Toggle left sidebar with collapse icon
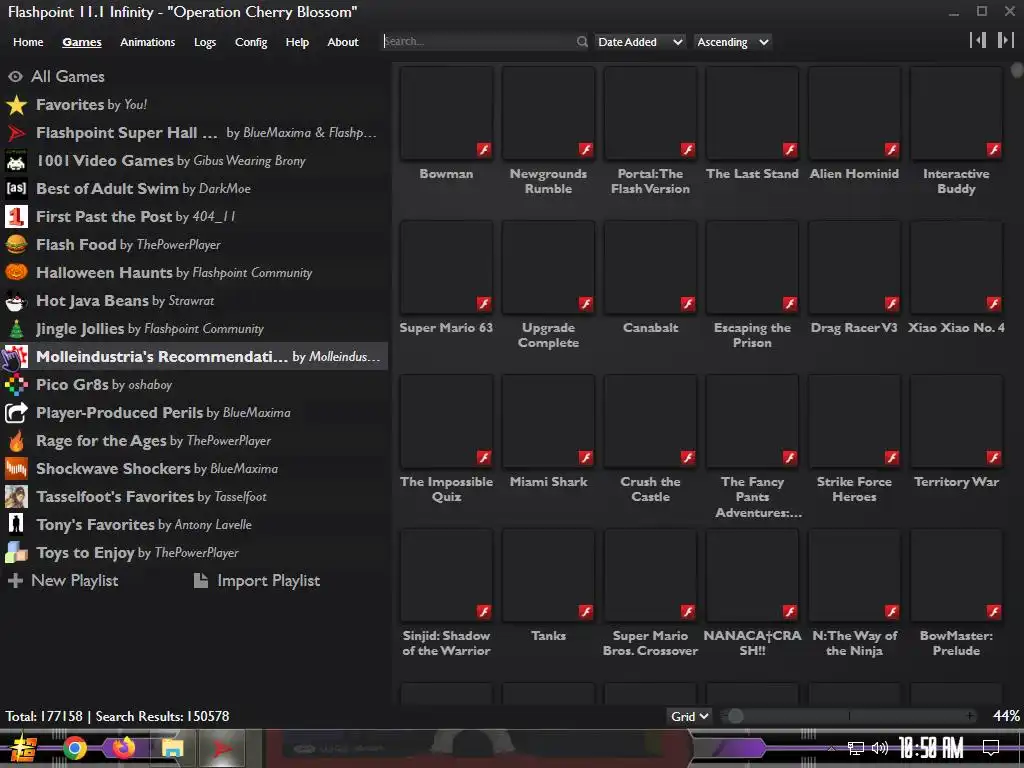This screenshot has width=1024, height=768. pyautogui.click(x=978, y=40)
